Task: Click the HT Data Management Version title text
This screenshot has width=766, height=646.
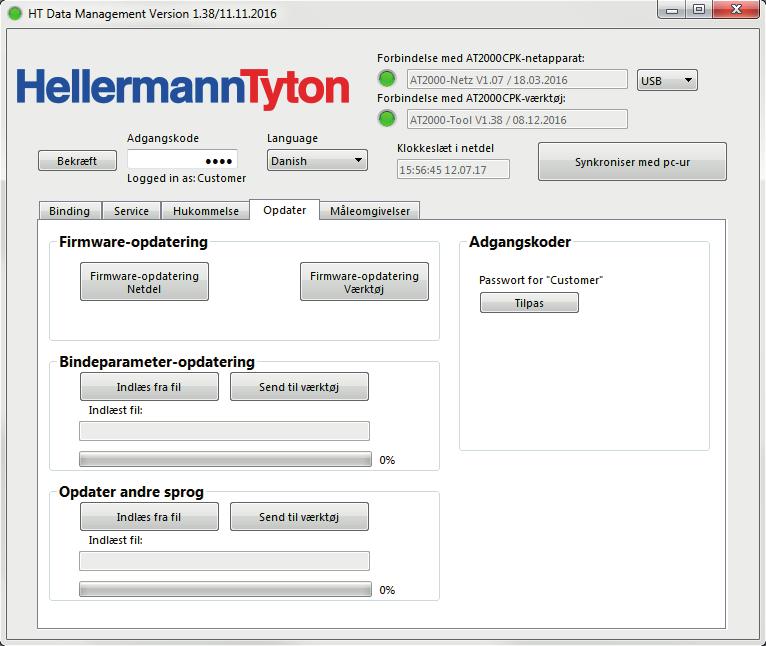Action: 152,14
